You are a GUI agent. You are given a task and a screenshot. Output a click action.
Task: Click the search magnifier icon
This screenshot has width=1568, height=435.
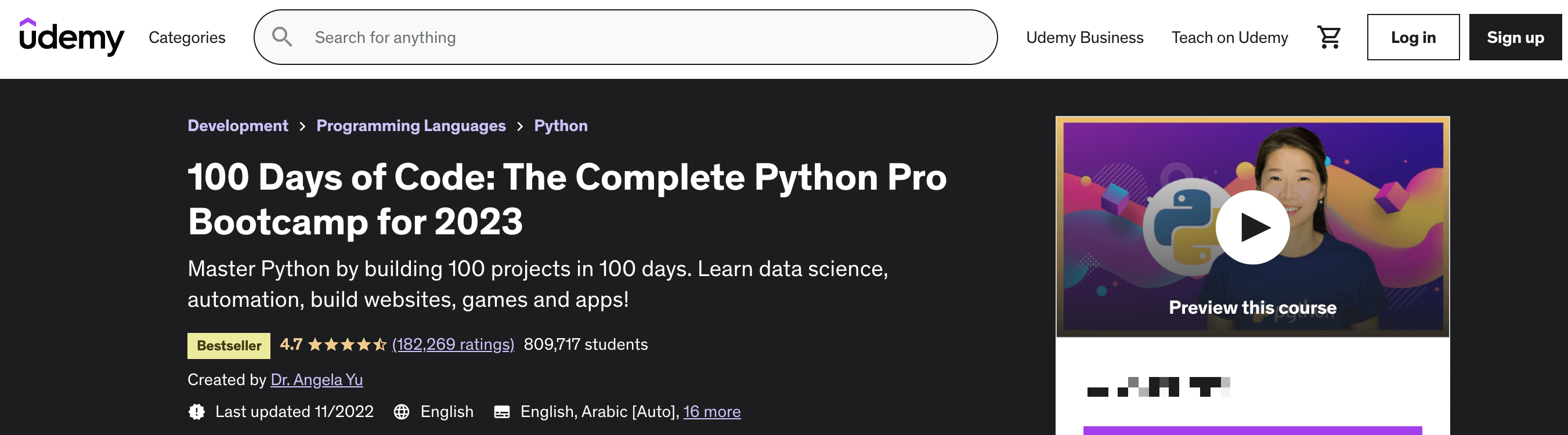tap(282, 37)
